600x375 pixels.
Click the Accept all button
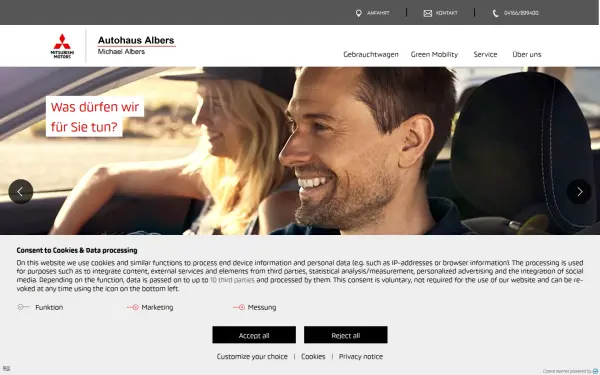point(254,335)
